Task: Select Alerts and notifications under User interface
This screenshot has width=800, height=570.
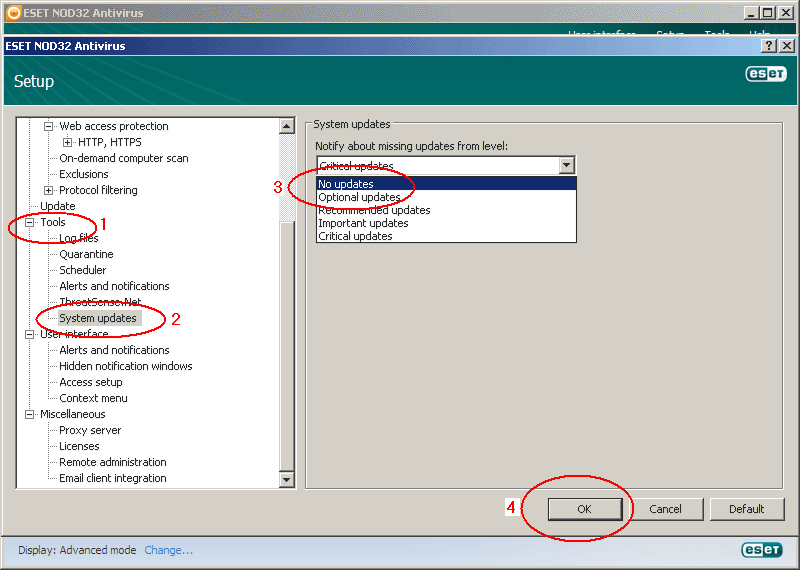Action: [x=114, y=350]
